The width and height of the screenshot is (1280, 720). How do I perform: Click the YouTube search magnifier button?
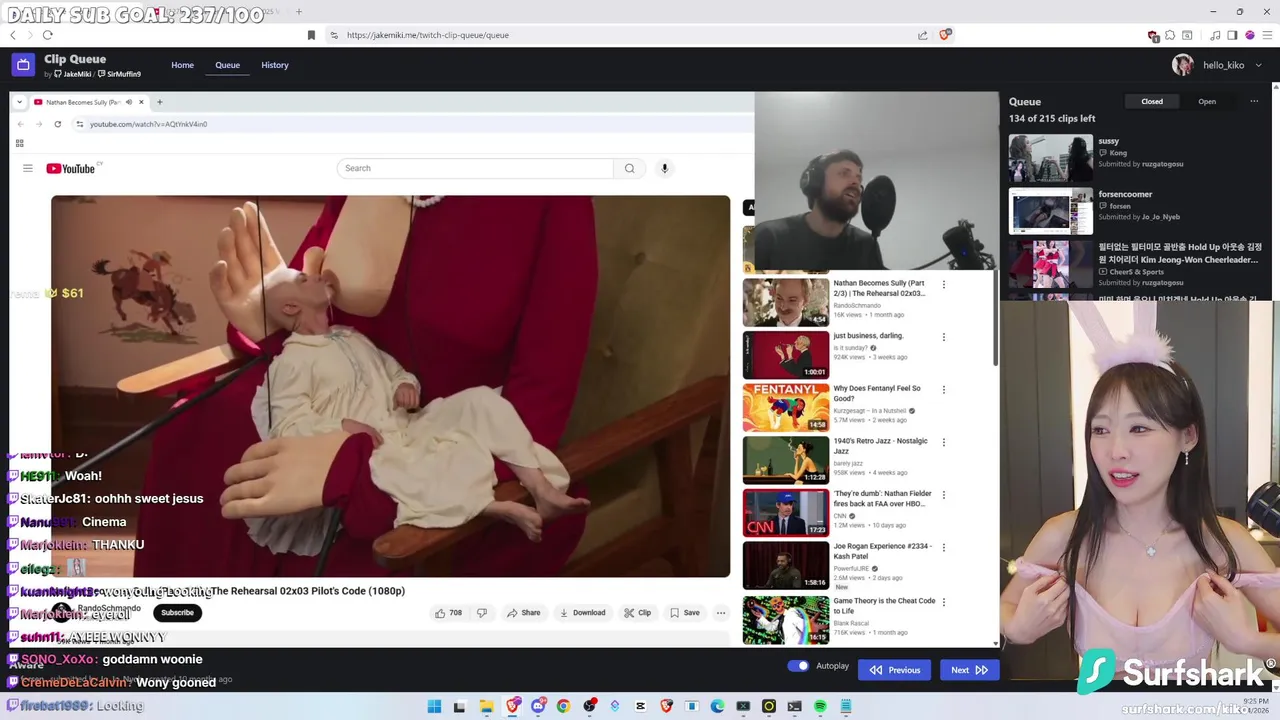pyautogui.click(x=629, y=168)
